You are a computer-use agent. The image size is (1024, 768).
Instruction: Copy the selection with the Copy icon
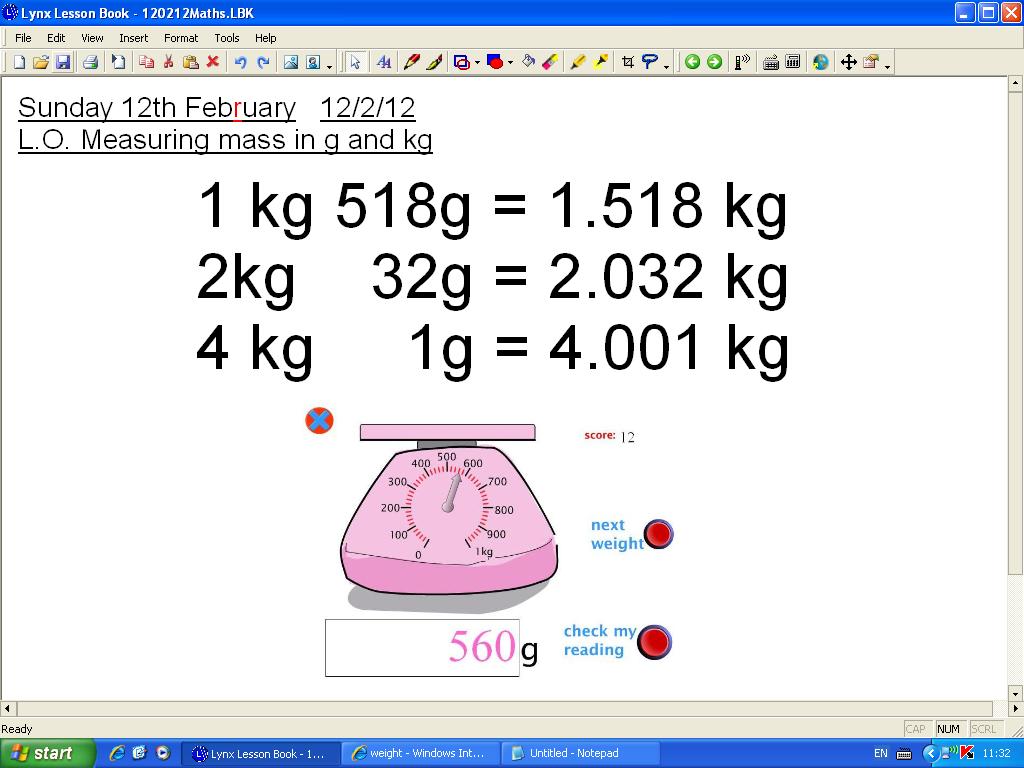(146, 62)
